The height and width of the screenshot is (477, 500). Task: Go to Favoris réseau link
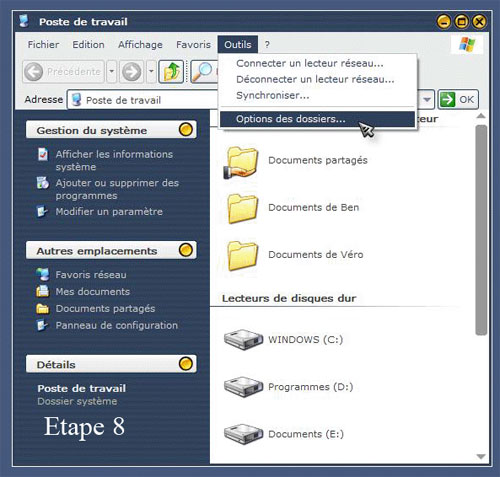[x=91, y=275]
